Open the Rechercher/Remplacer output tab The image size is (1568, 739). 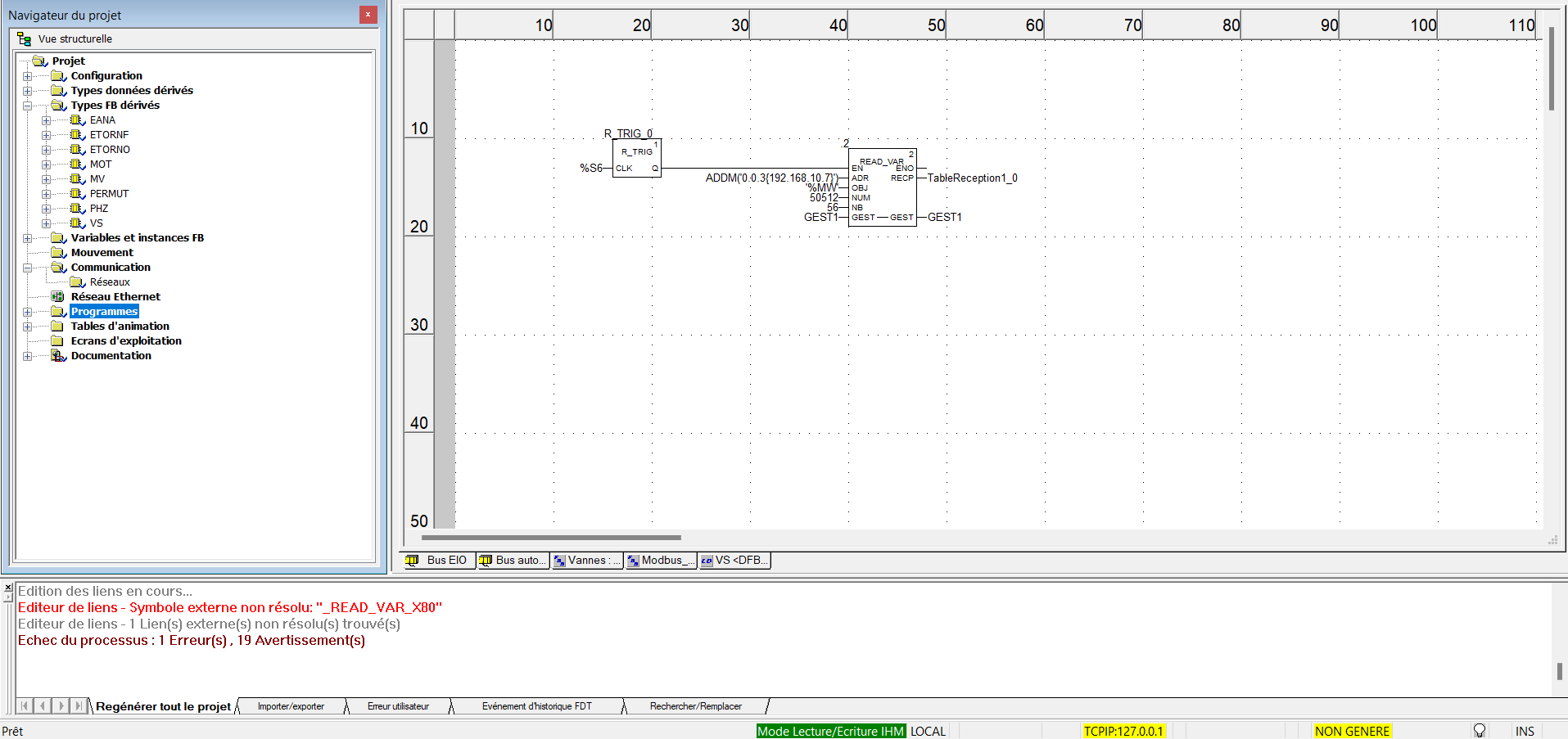(695, 706)
